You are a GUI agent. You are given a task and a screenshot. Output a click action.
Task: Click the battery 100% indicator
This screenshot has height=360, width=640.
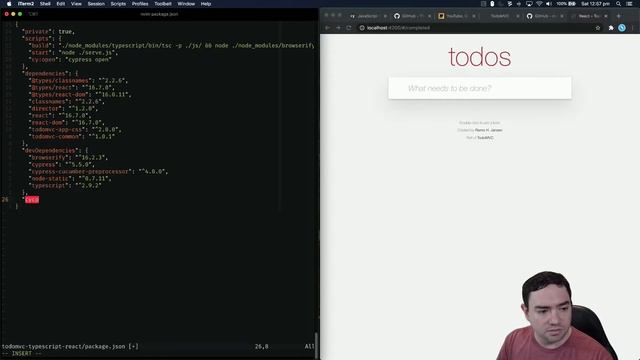pos(566,4)
